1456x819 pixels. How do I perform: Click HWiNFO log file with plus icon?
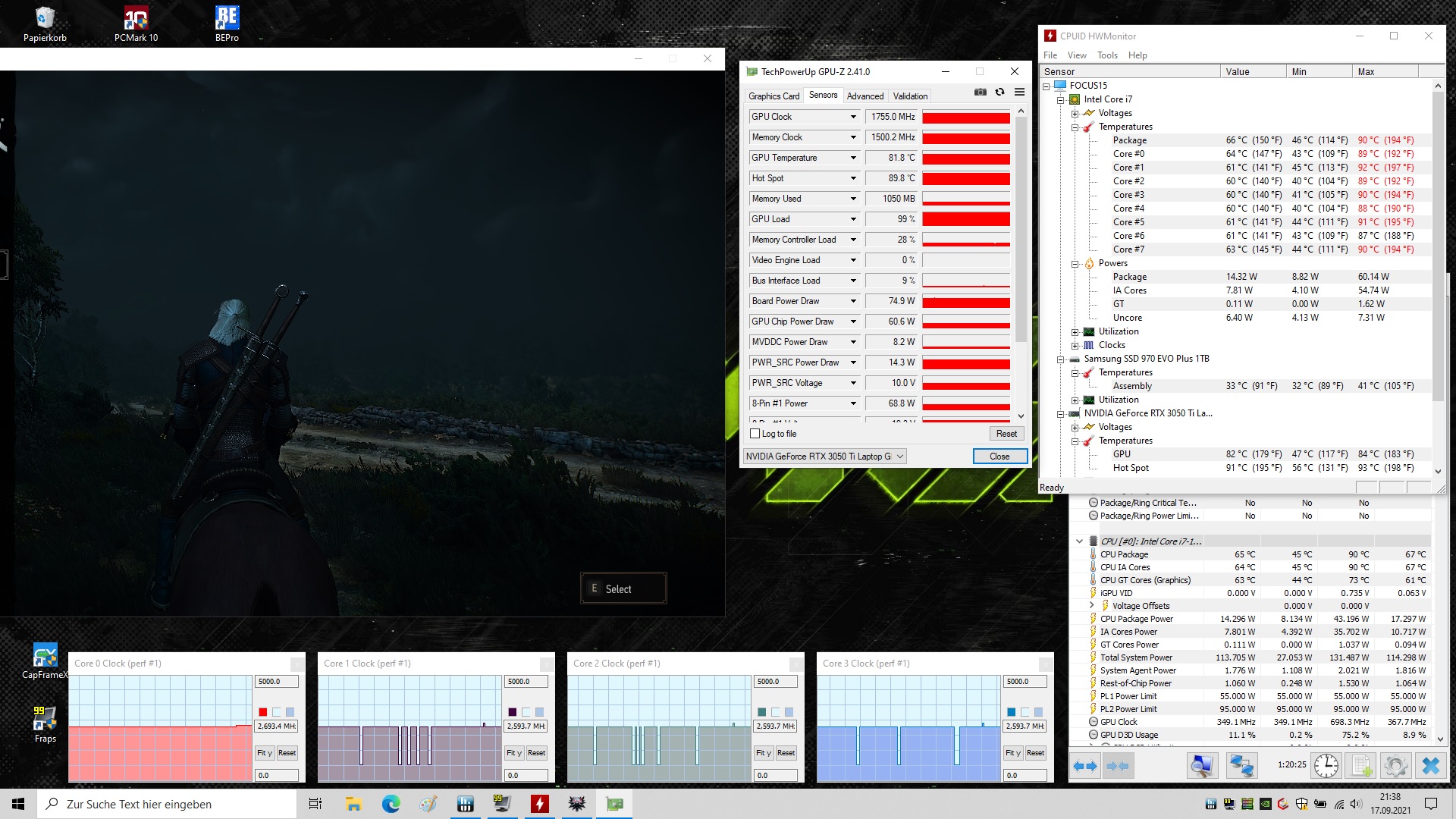pos(1361,766)
